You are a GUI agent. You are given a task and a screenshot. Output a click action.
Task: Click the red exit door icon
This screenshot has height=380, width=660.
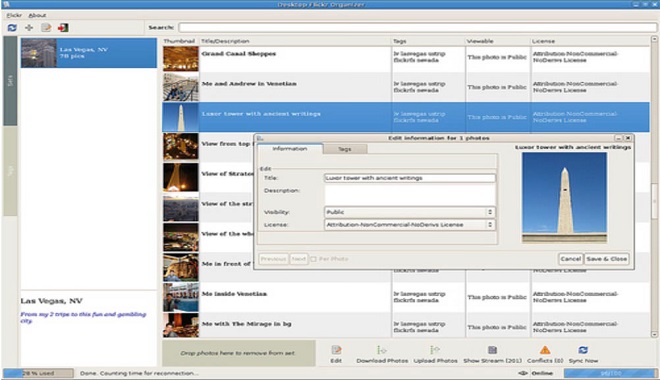(x=63, y=28)
